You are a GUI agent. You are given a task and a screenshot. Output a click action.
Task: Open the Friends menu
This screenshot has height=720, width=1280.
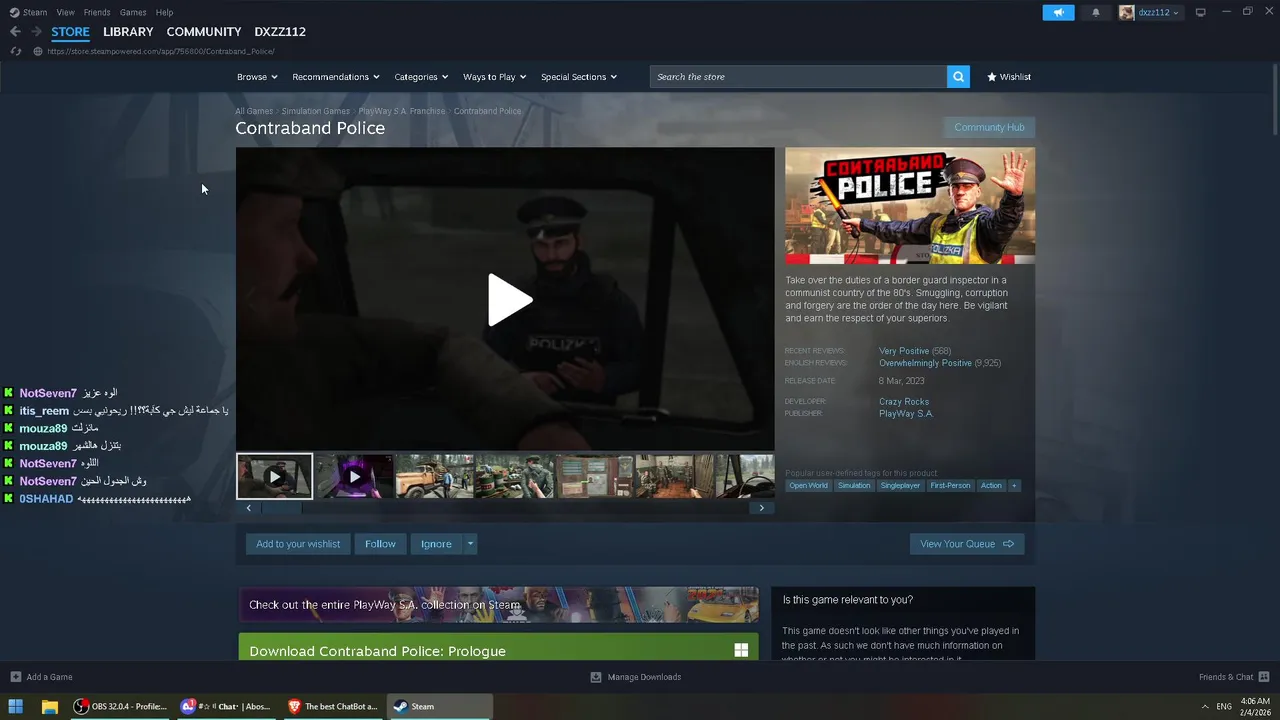[97, 12]
